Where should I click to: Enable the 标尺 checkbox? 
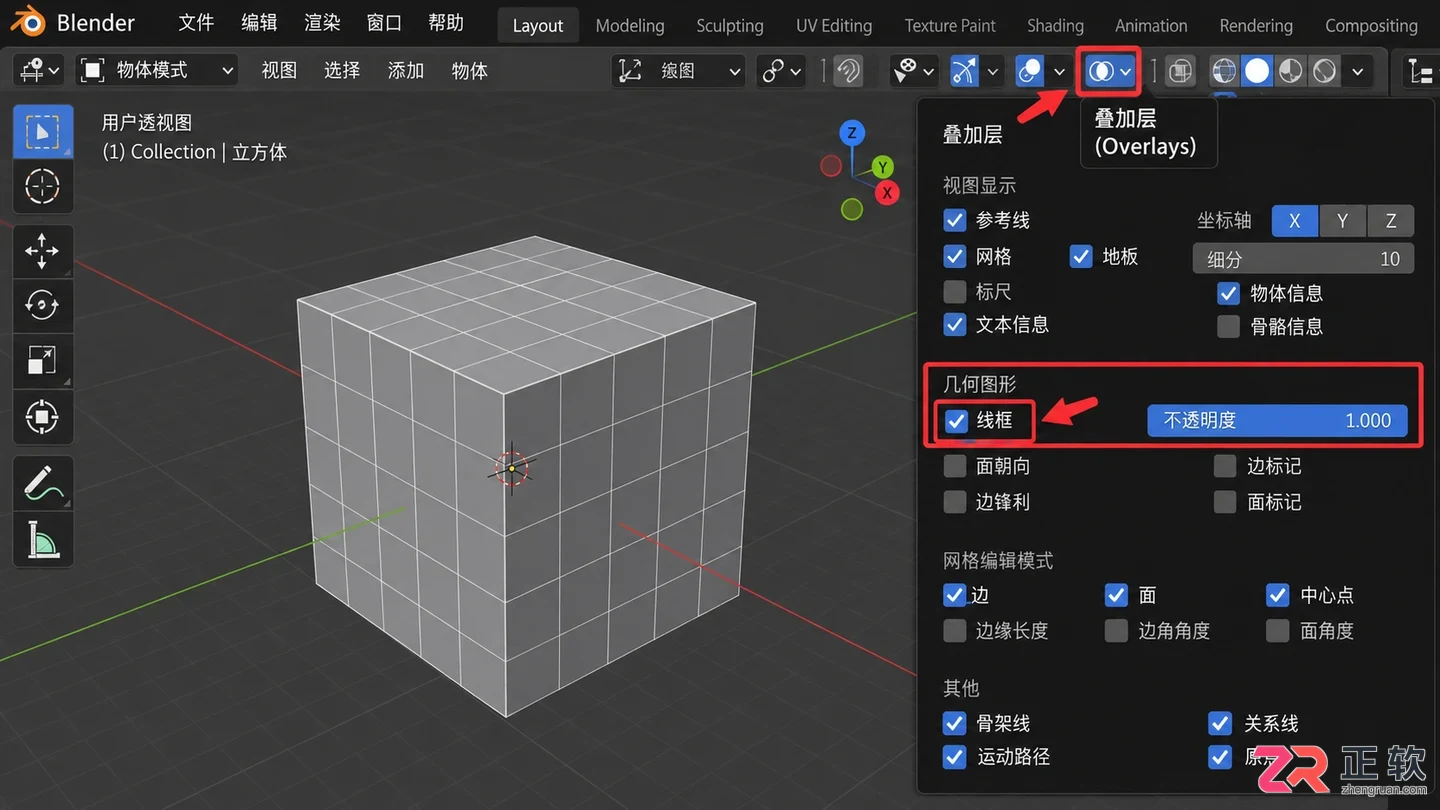[955, 292]
